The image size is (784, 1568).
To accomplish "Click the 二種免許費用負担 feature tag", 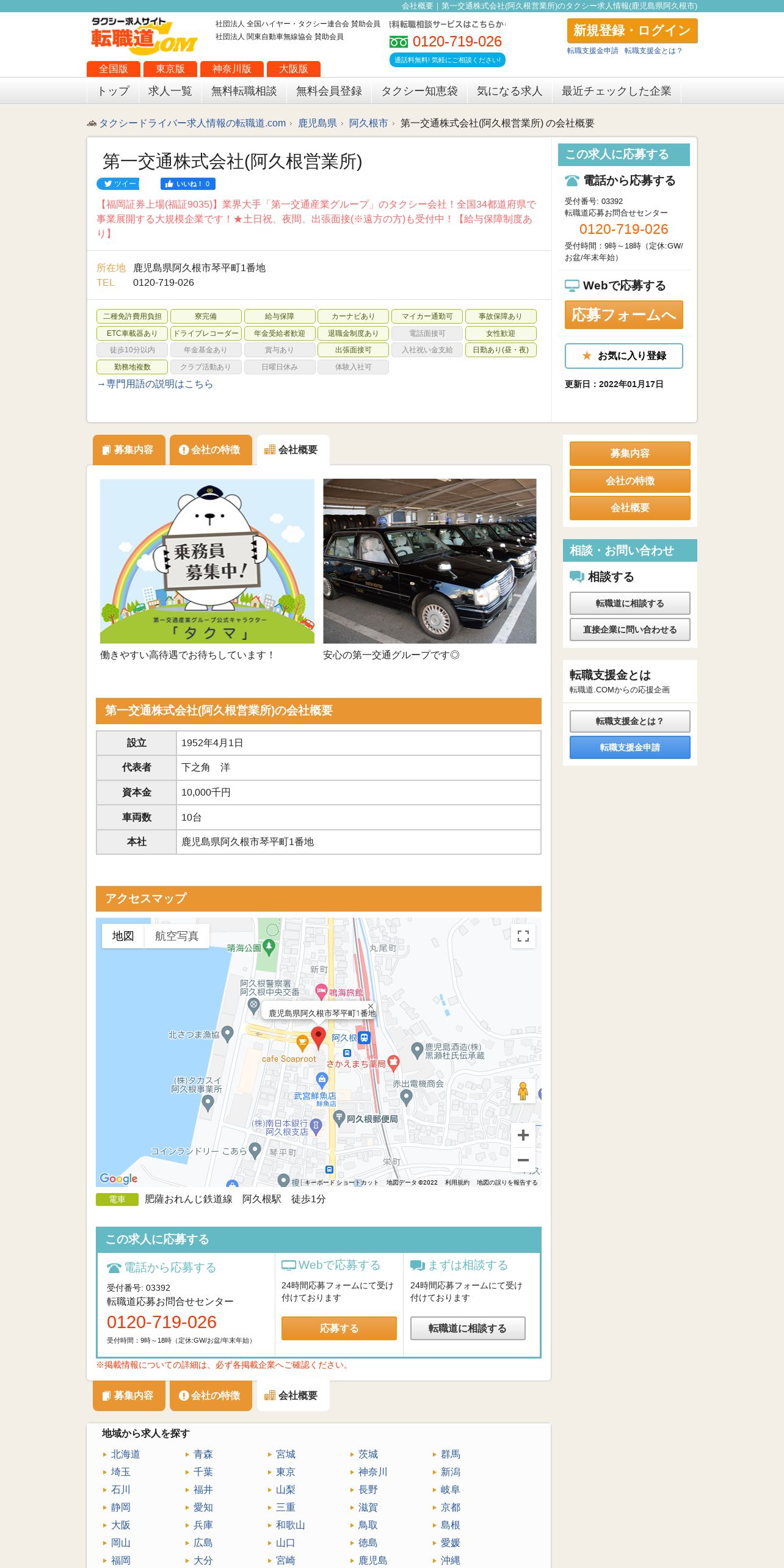I will coord(132,316).
